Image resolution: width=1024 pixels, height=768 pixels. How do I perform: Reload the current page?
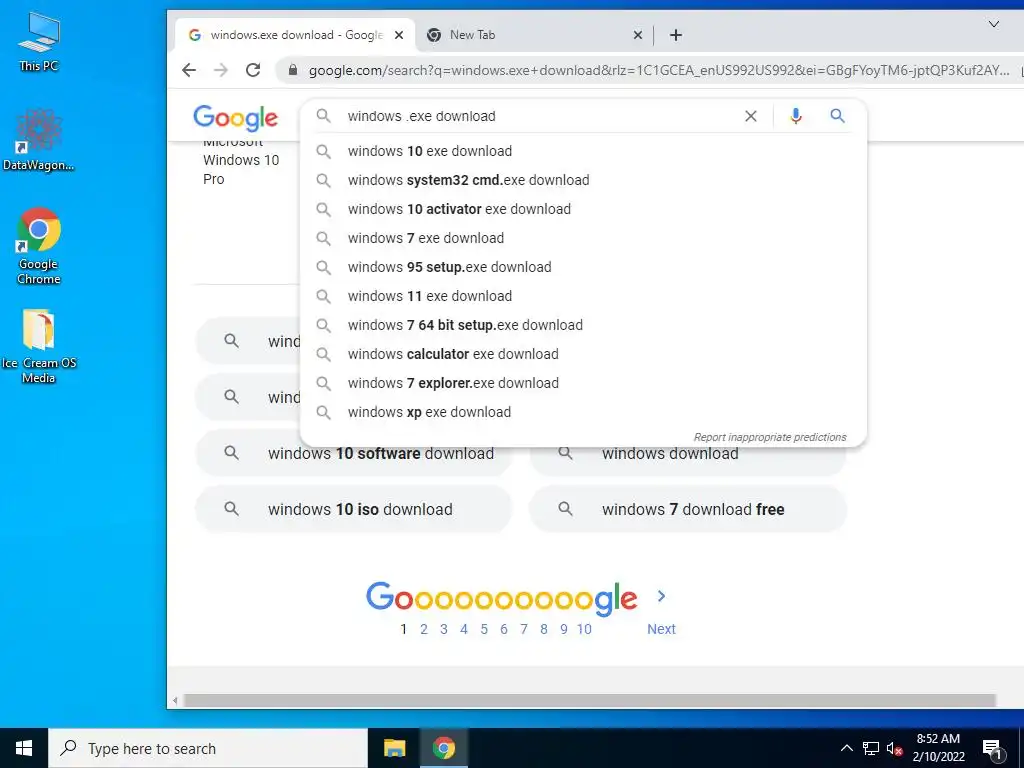point(253,70)
